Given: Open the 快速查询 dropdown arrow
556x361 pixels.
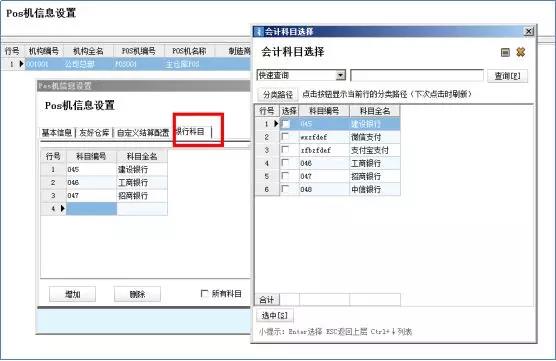Looking at the screenshot, I should [x=340, y=75].
